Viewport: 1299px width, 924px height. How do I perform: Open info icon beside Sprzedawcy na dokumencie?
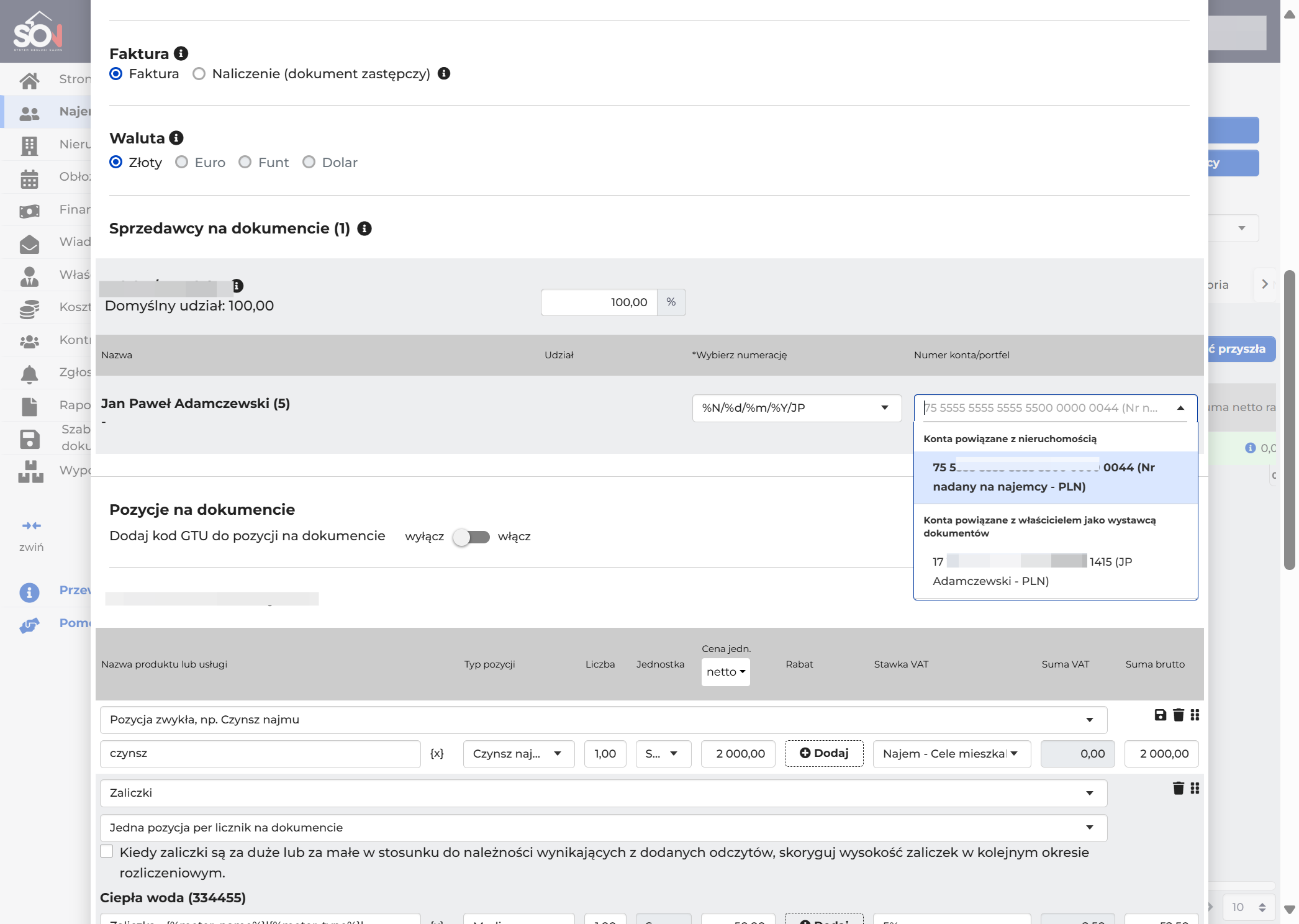[x=364, y=229]
